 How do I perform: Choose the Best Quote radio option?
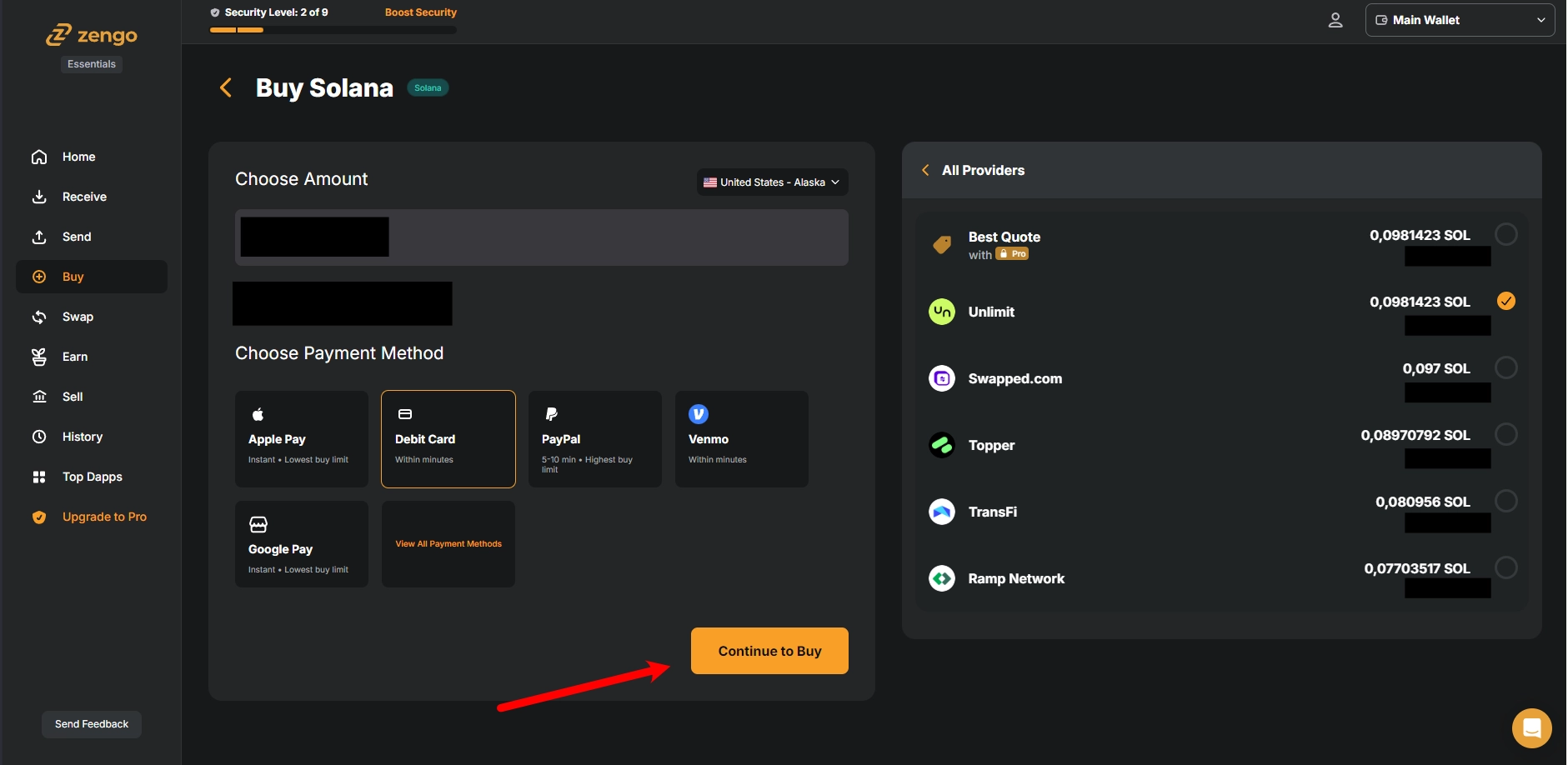1505,234
